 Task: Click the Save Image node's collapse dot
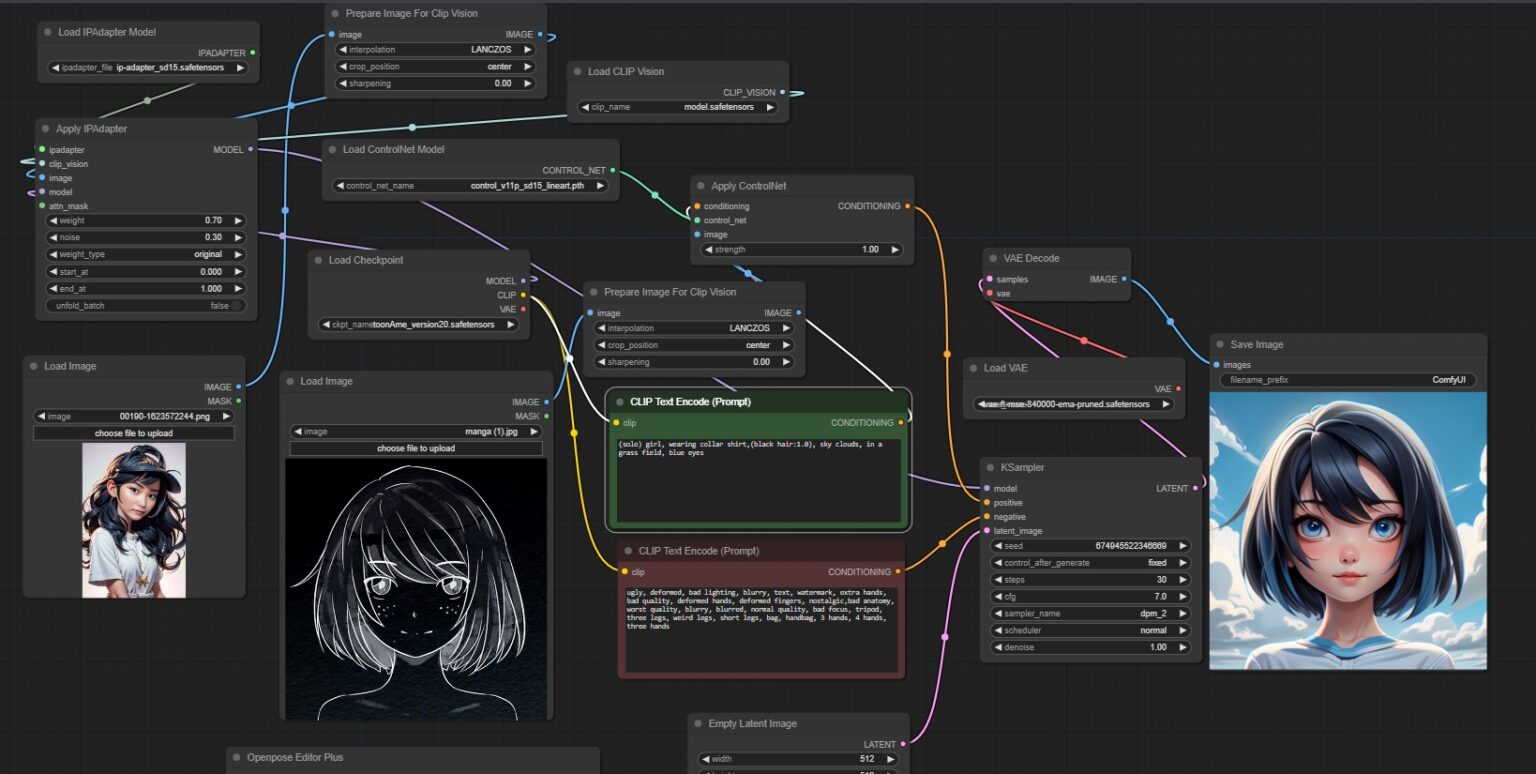tap(1219, 345)
